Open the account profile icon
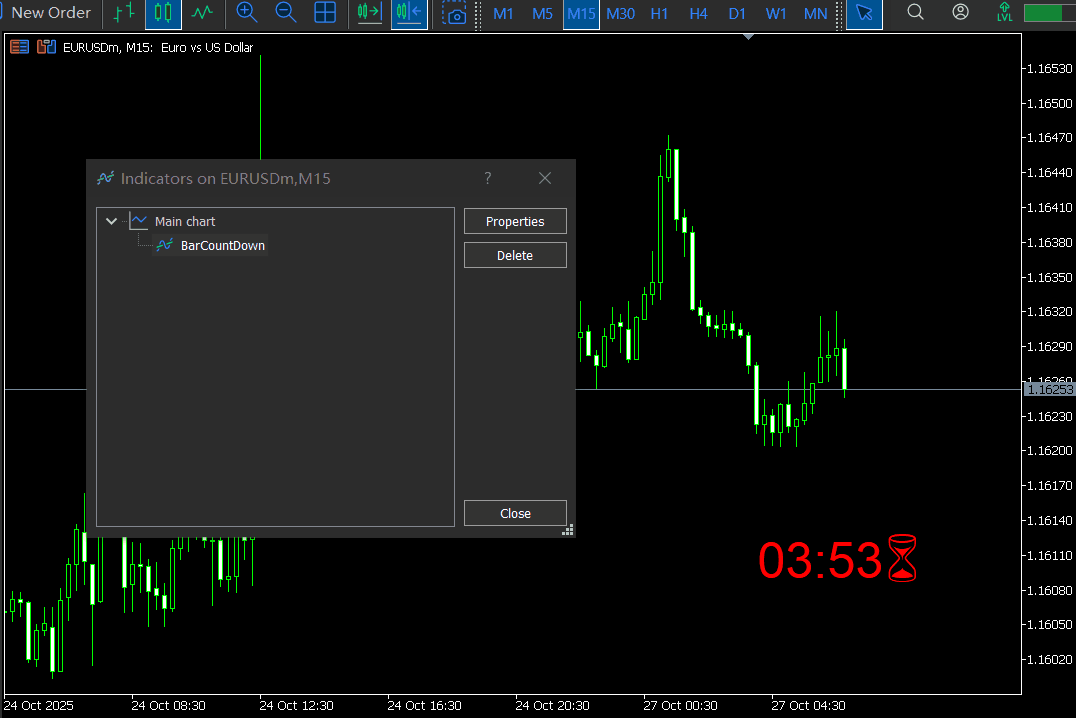This screenshot has height=718, width=1076. point(960,12)
